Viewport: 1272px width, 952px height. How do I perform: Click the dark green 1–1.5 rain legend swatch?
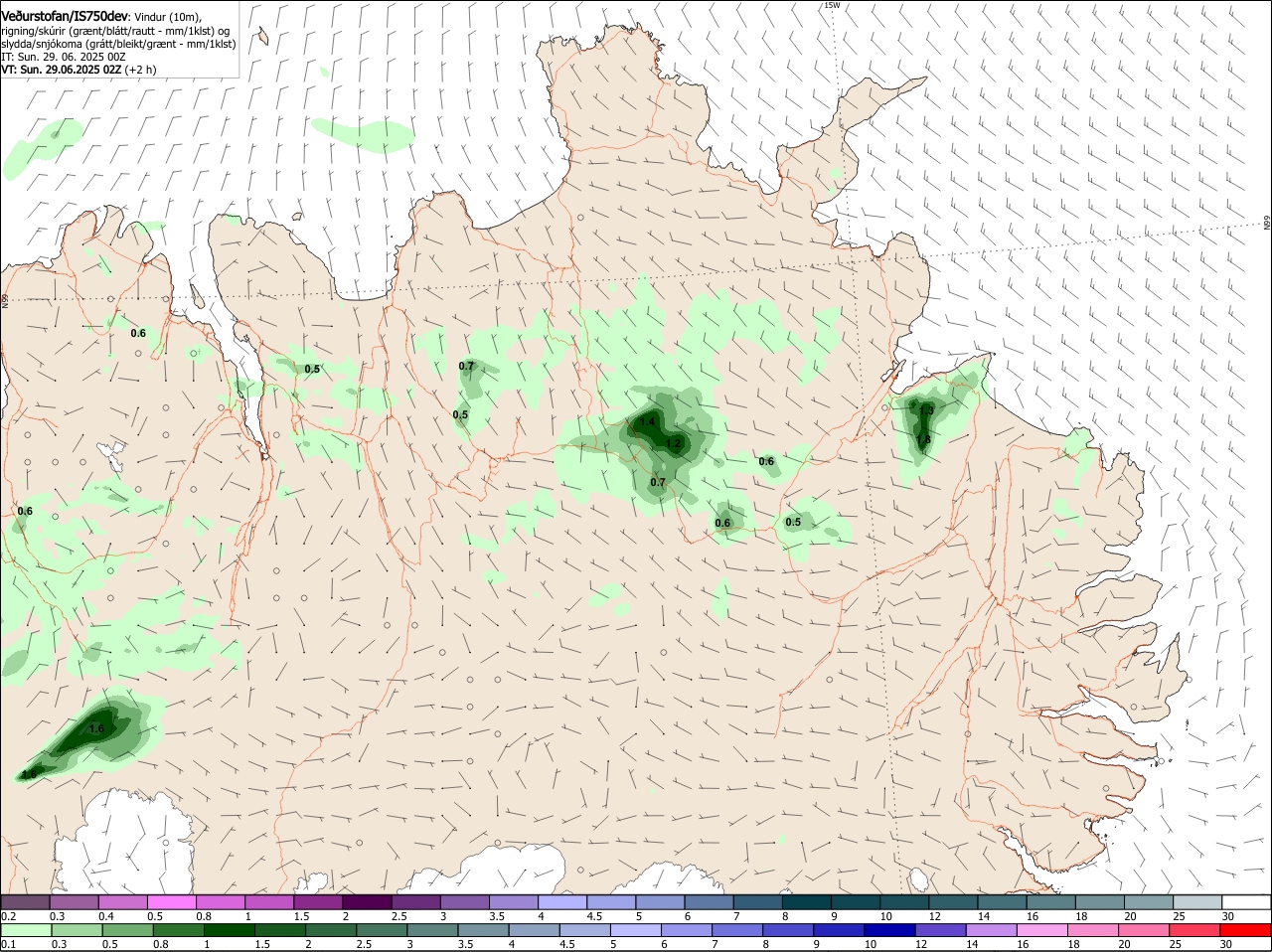[229, 930]
